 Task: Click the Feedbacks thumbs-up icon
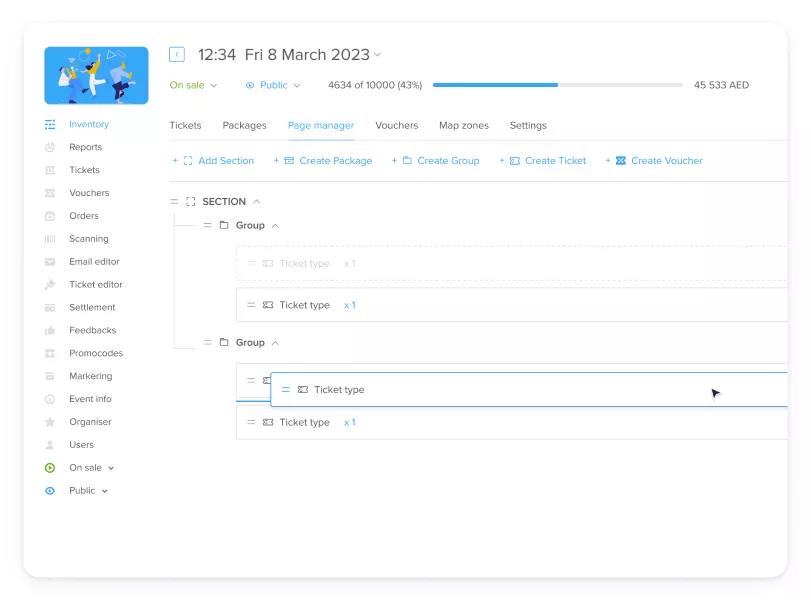click(x=50, y=331)
